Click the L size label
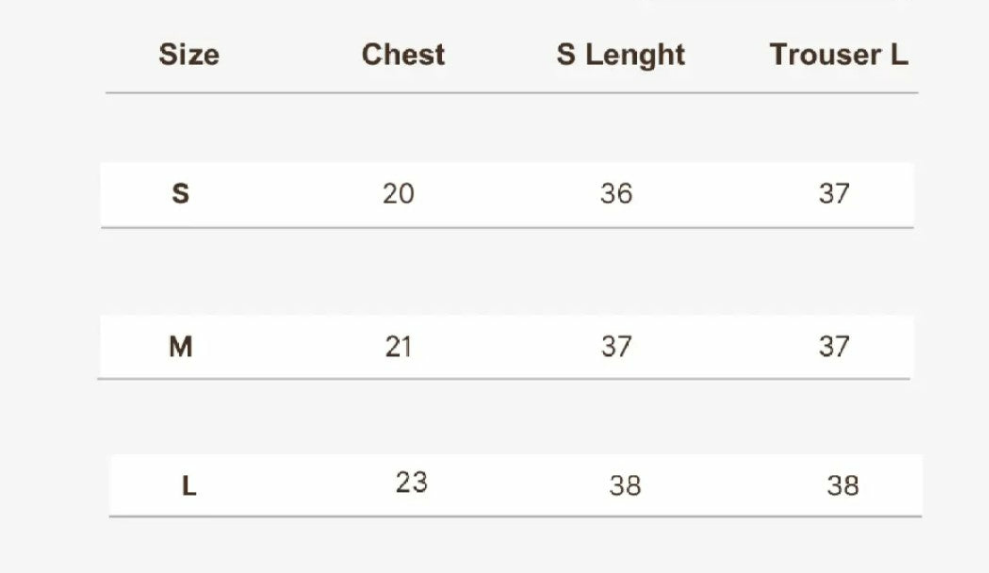The image size is (989, 573). click(189, 486)
